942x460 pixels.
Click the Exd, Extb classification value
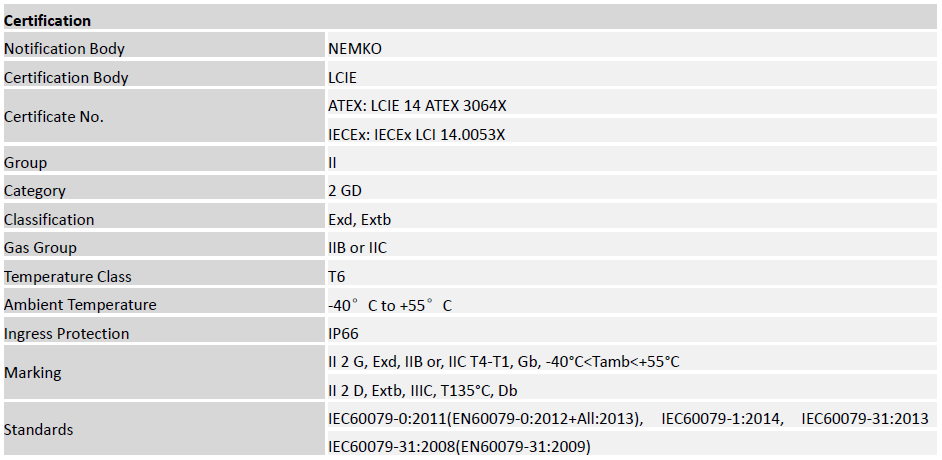point(360,220)
